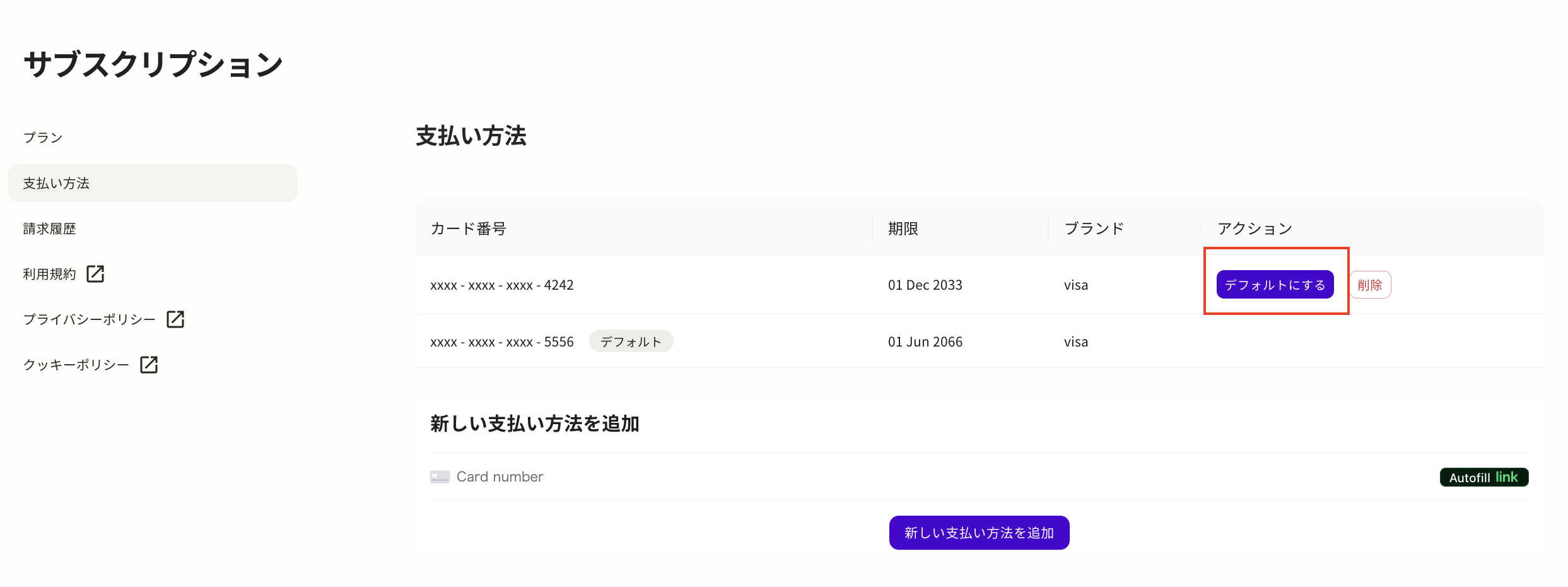Image resolution: width=1568 pixels, height=587 pixels.
Task: Click the Autofill link badge
Action: coord(1483,477)
